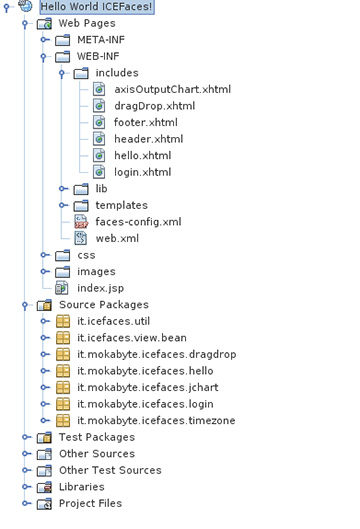The height and width of the screenshot is (529, 360).
Task: Click the footer.xhtml file icon
Action: point(99,123)
